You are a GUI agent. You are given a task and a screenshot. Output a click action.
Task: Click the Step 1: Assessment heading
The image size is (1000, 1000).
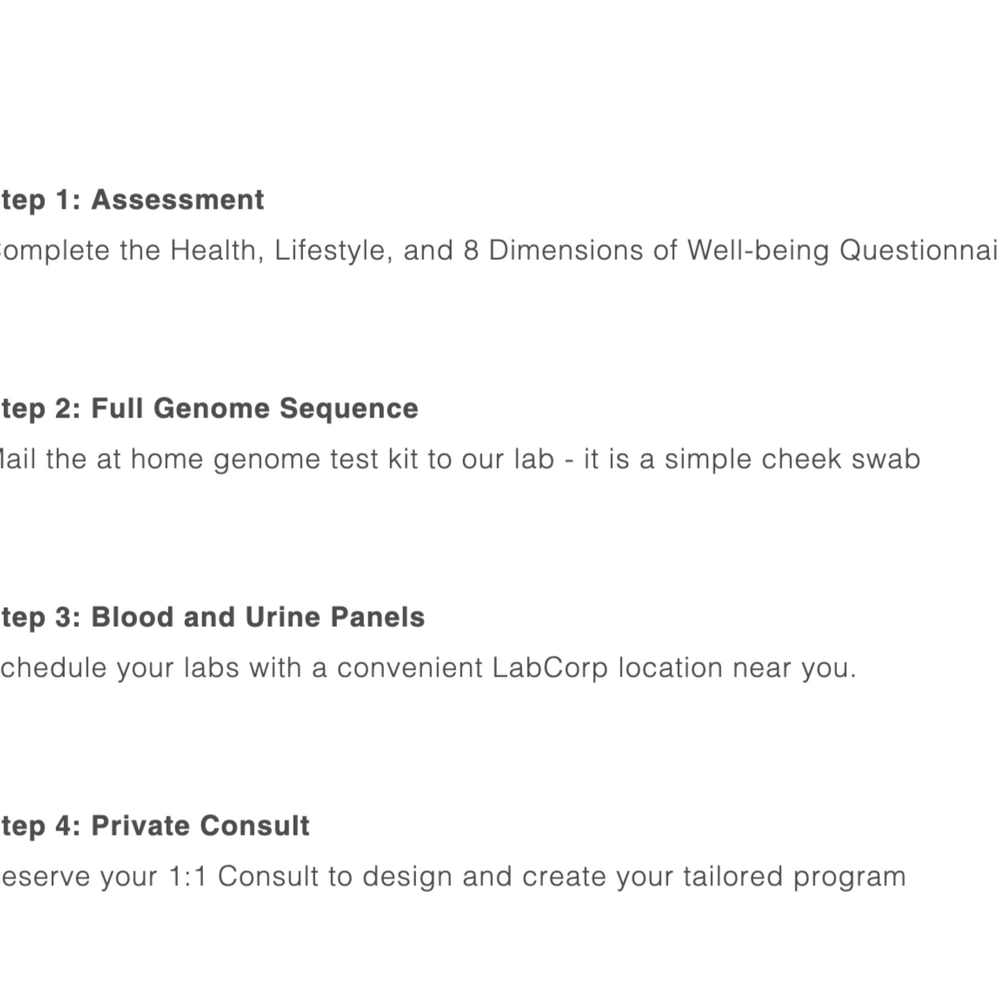click(132, 200)
